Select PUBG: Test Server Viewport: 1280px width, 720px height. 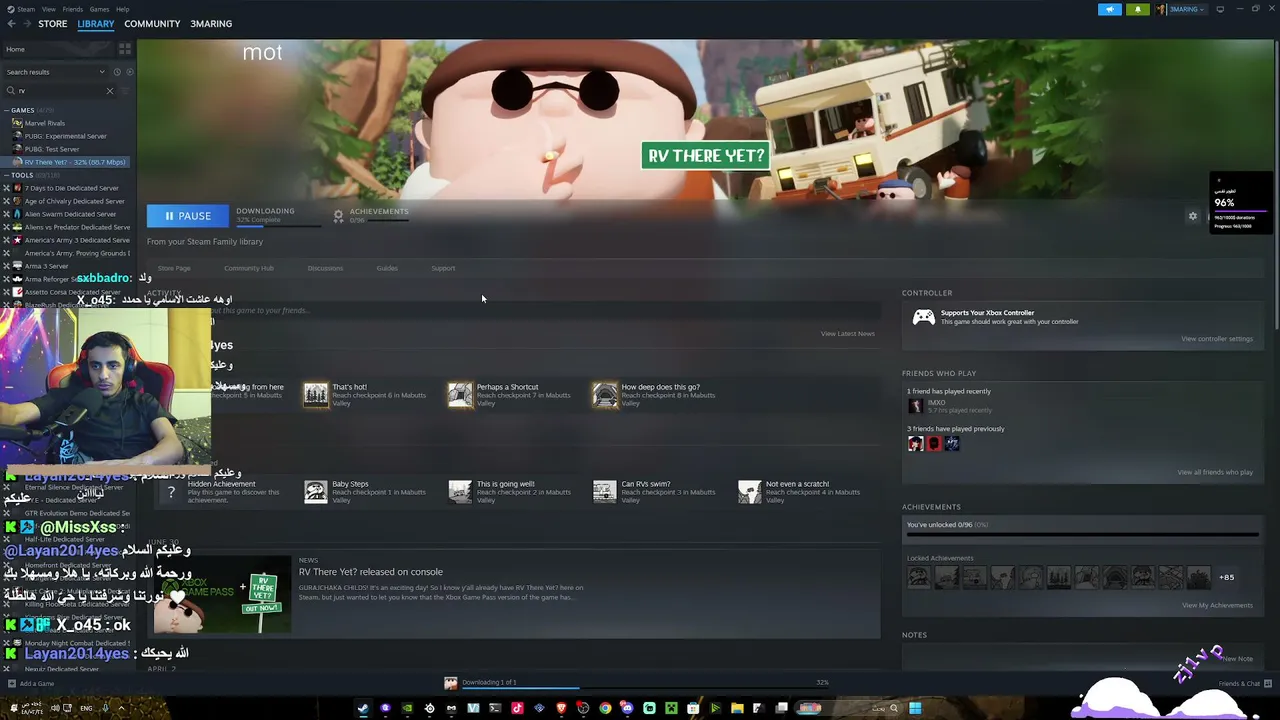pyautogui.click(x=52, y=149)
